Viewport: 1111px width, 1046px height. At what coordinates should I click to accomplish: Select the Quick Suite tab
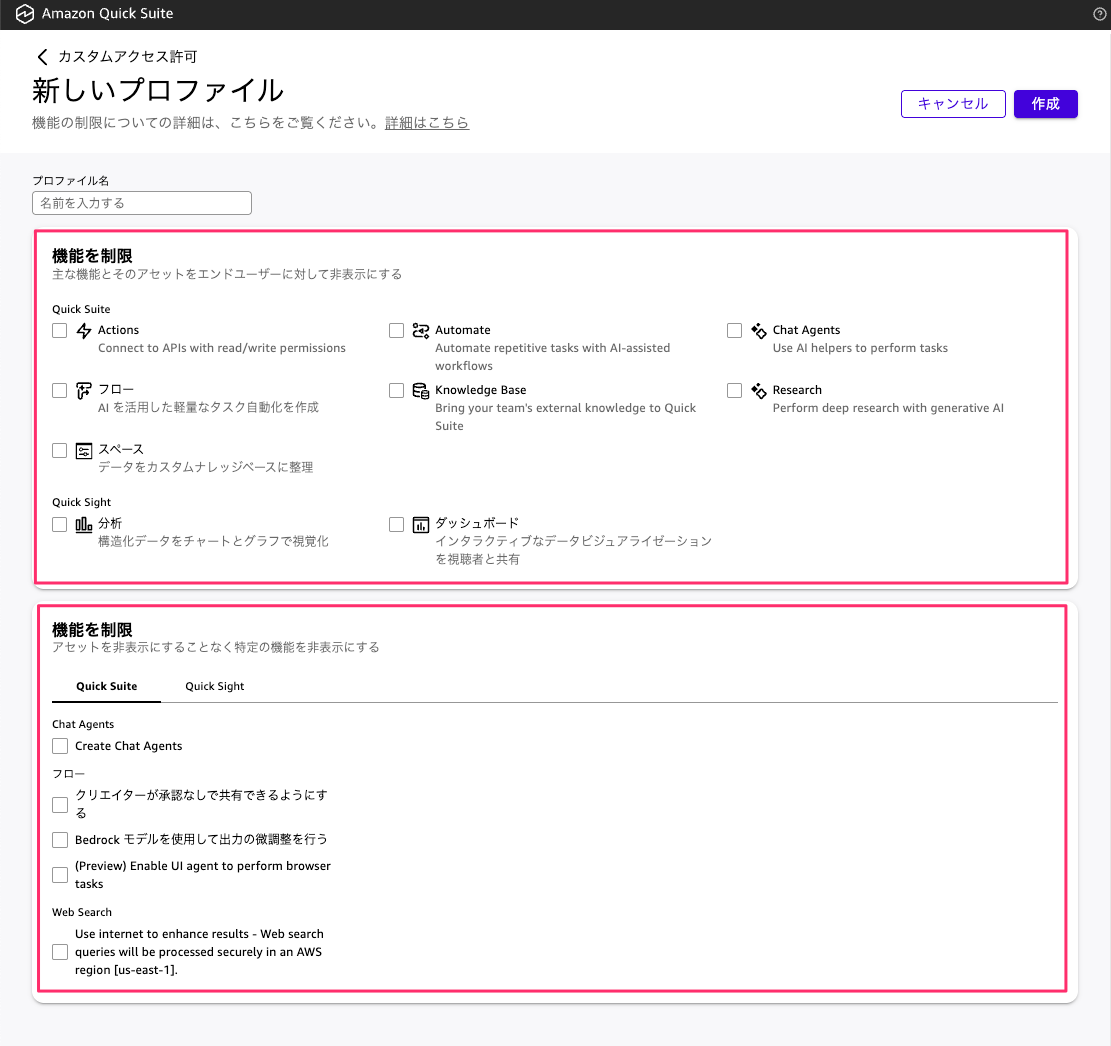click(x=107, y=686)
